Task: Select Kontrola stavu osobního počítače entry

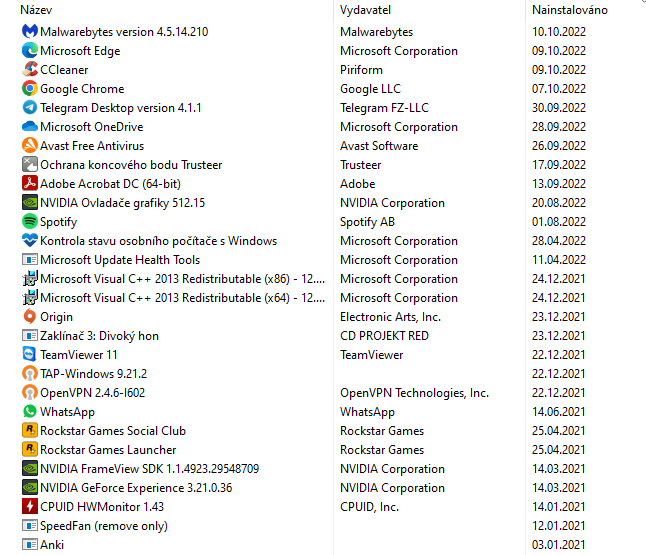Action: pyautogui.click(x=158, y=240)
